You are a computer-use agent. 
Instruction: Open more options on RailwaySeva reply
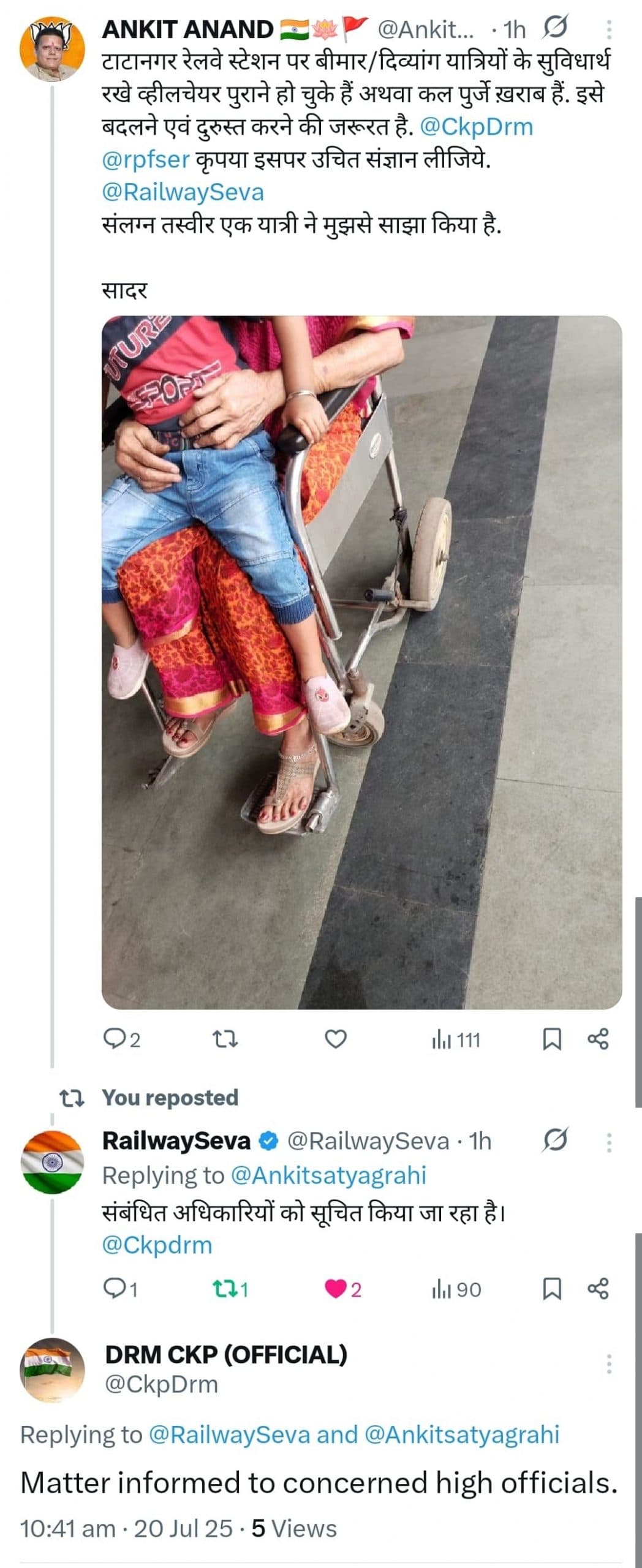[608, 1142]
